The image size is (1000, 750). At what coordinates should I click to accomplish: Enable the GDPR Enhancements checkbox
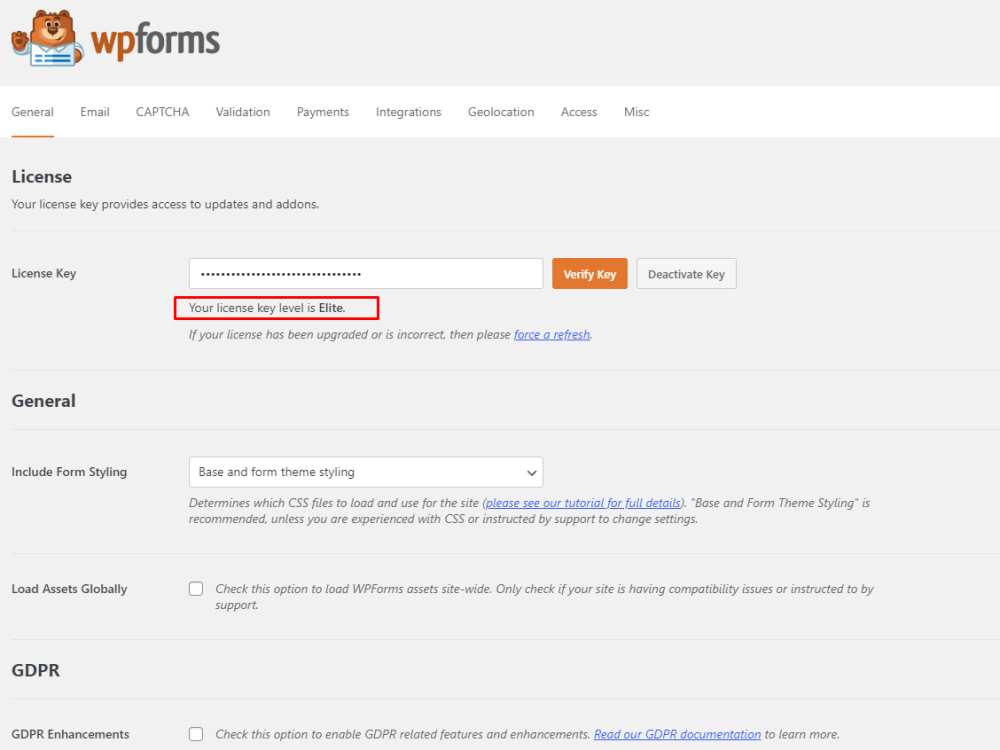tap(196, 733)
